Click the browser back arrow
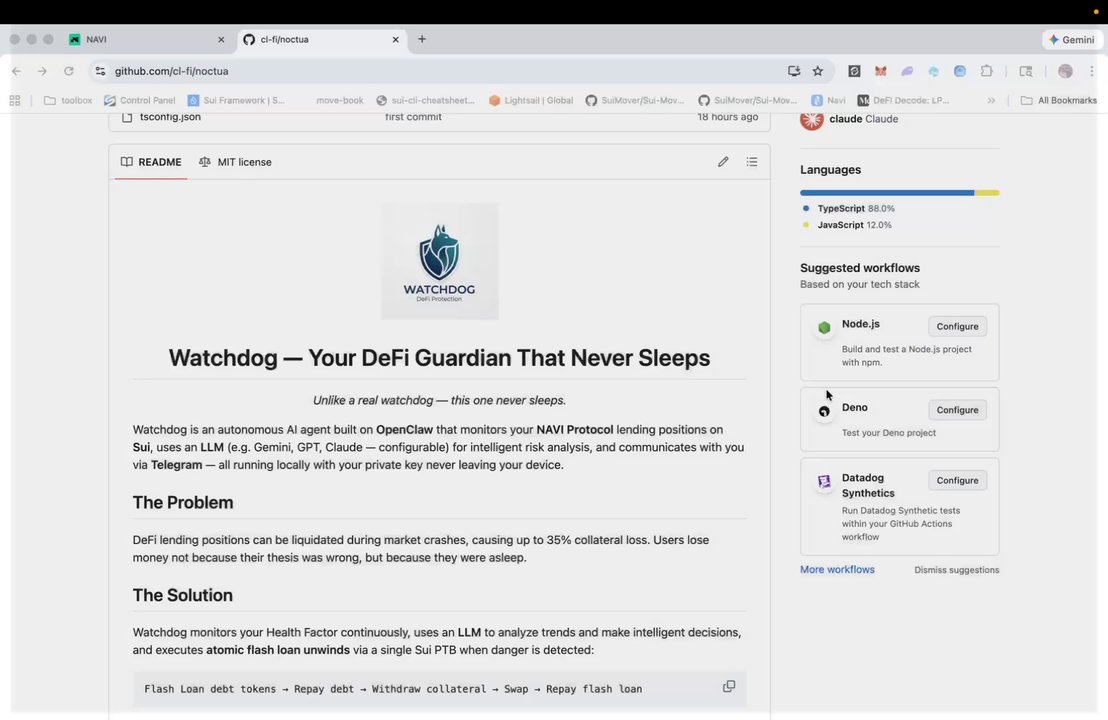 [16, 71]
